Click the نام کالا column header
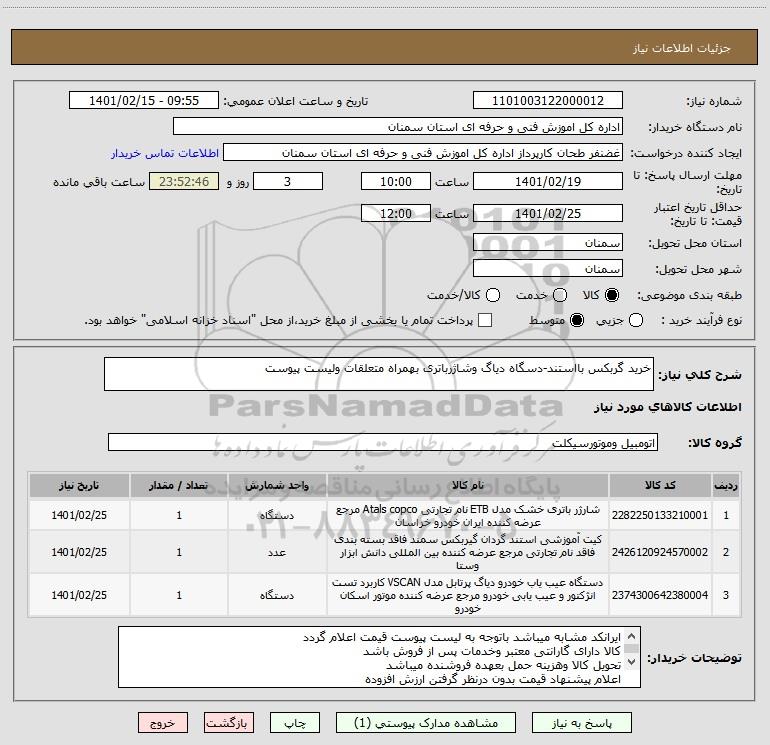 pos(468,485)
